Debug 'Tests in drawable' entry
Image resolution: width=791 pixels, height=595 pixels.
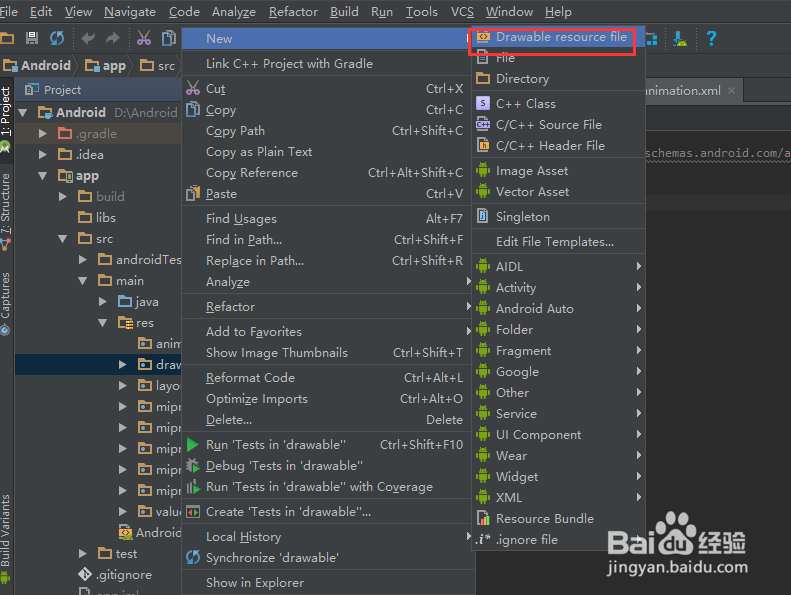click(x=327, y=466)
